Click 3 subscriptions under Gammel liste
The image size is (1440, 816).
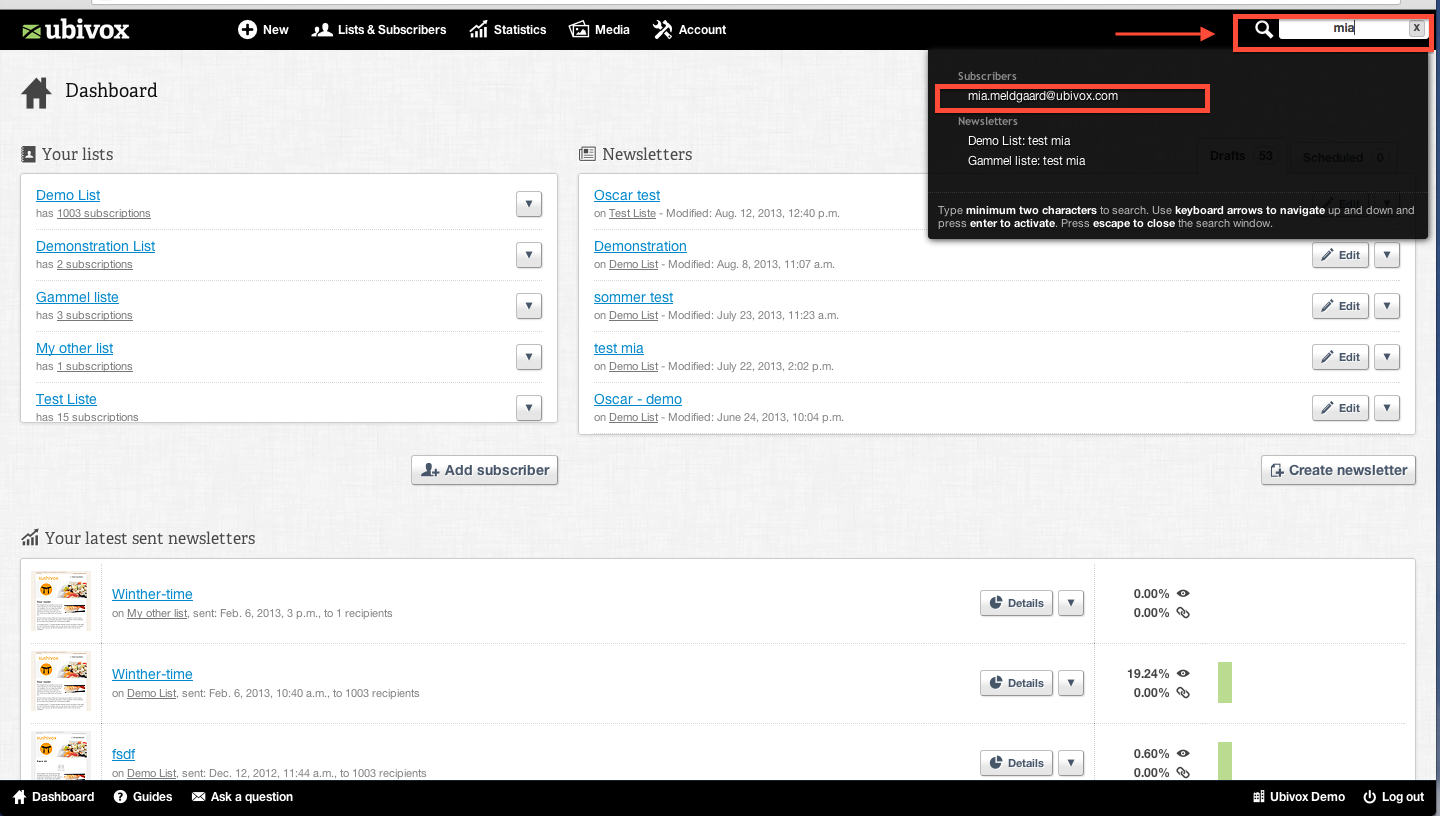pos(95,316)
